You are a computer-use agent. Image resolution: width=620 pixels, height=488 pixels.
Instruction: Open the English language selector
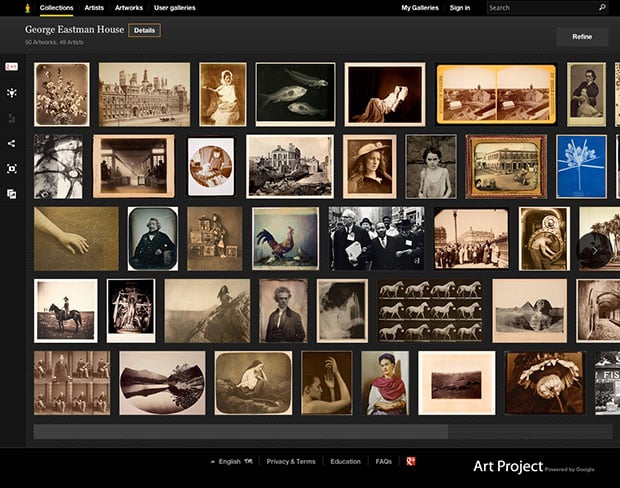[x=232, y=462]
